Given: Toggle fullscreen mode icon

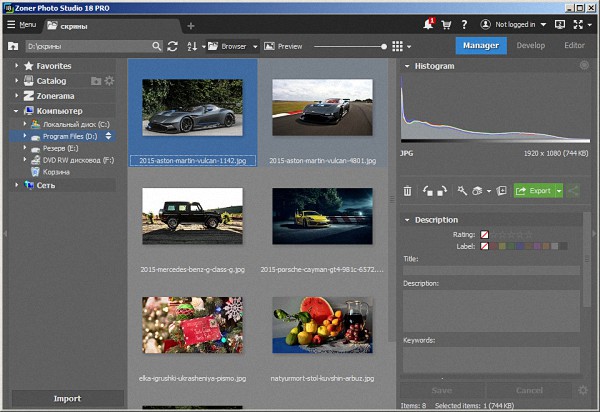Looking at the screenshot, I should (x=578, y=25).
